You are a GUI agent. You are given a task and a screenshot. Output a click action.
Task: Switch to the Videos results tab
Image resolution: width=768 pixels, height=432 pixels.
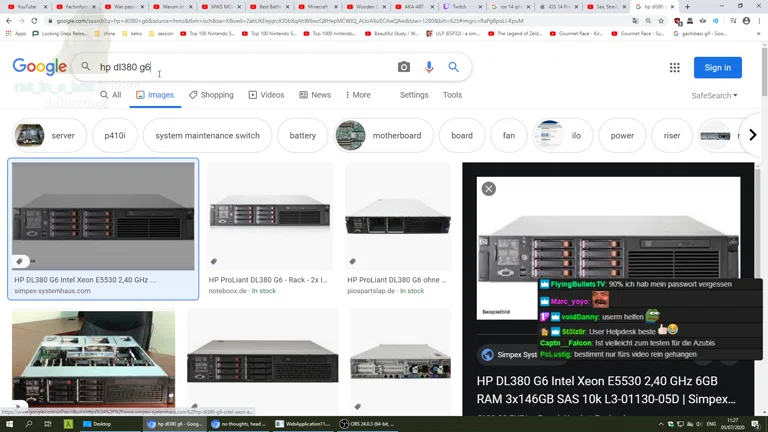[266, 95]
